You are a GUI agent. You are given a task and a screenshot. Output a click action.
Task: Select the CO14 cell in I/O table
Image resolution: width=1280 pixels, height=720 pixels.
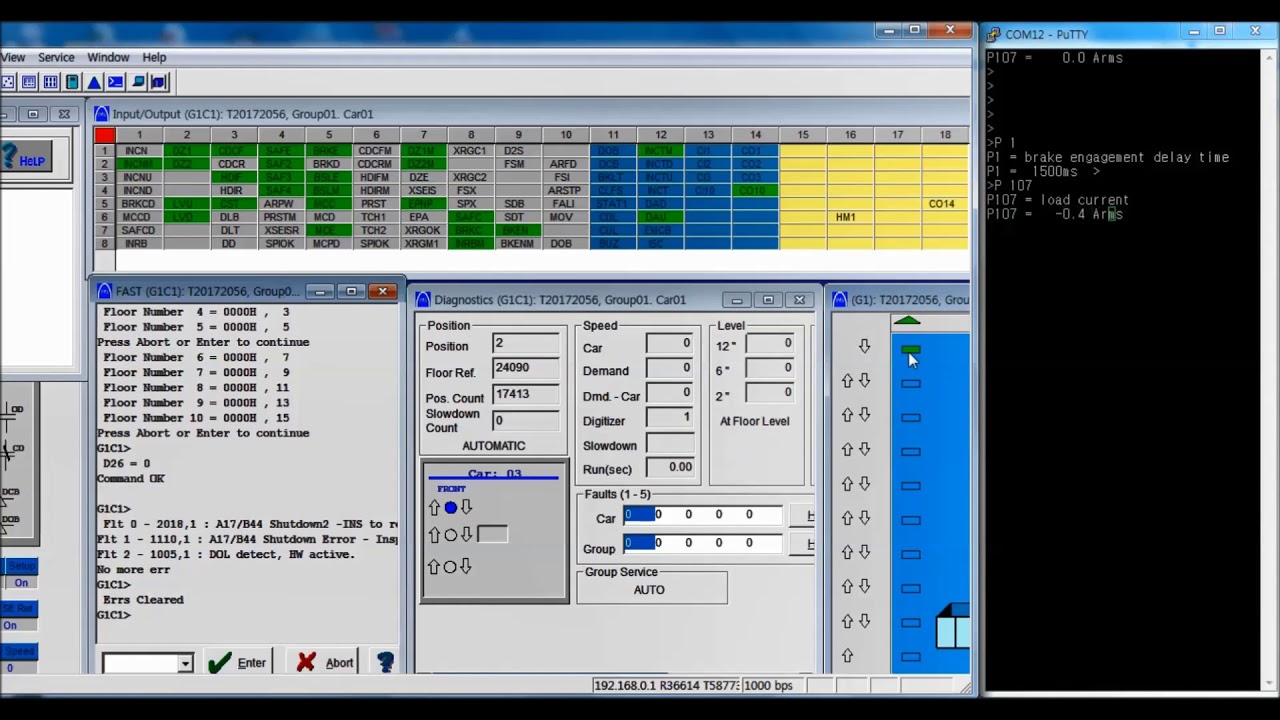click(x=941, y=204)
